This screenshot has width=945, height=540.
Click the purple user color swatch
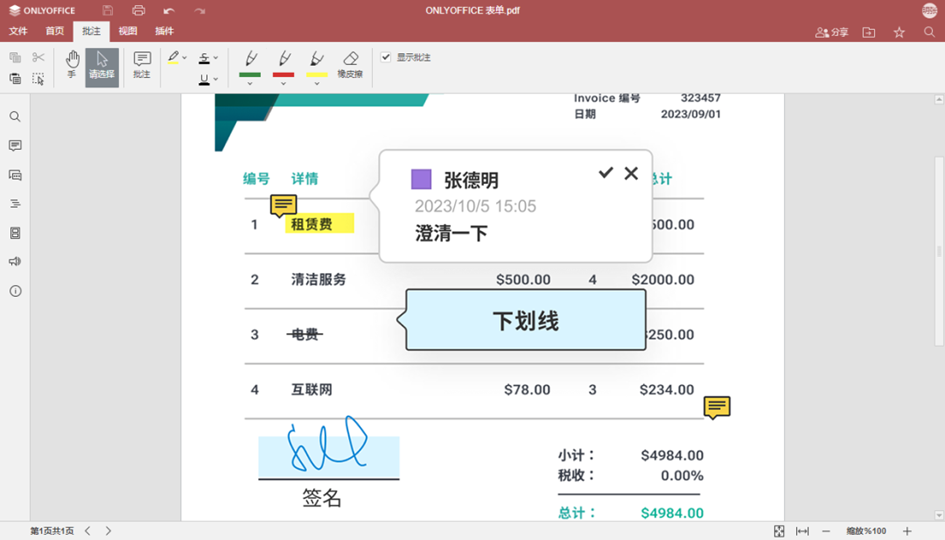tap(421, 179)
